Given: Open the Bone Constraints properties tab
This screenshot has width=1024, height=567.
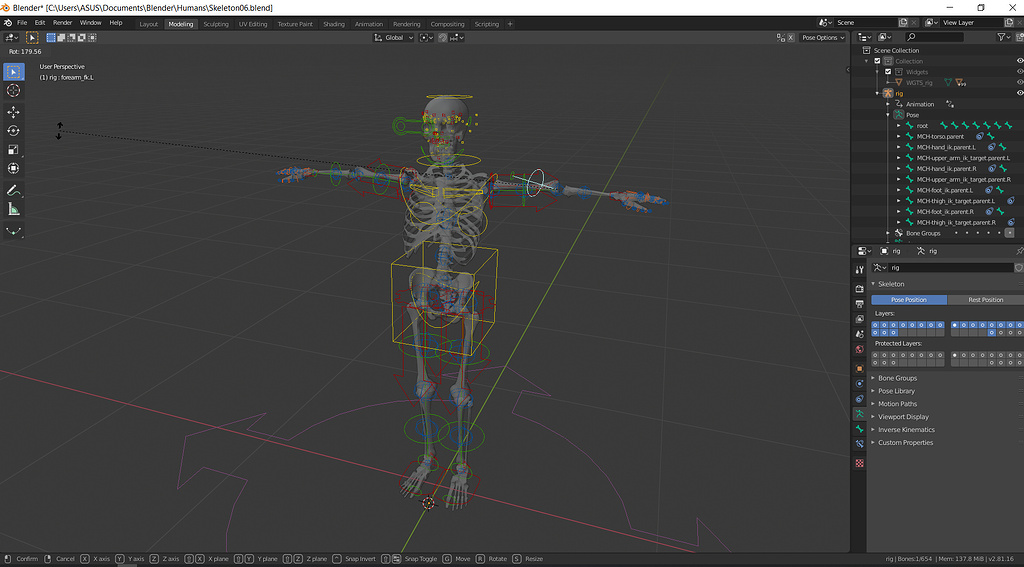Looking at the screenshot, I should click(x=859, y=444).
